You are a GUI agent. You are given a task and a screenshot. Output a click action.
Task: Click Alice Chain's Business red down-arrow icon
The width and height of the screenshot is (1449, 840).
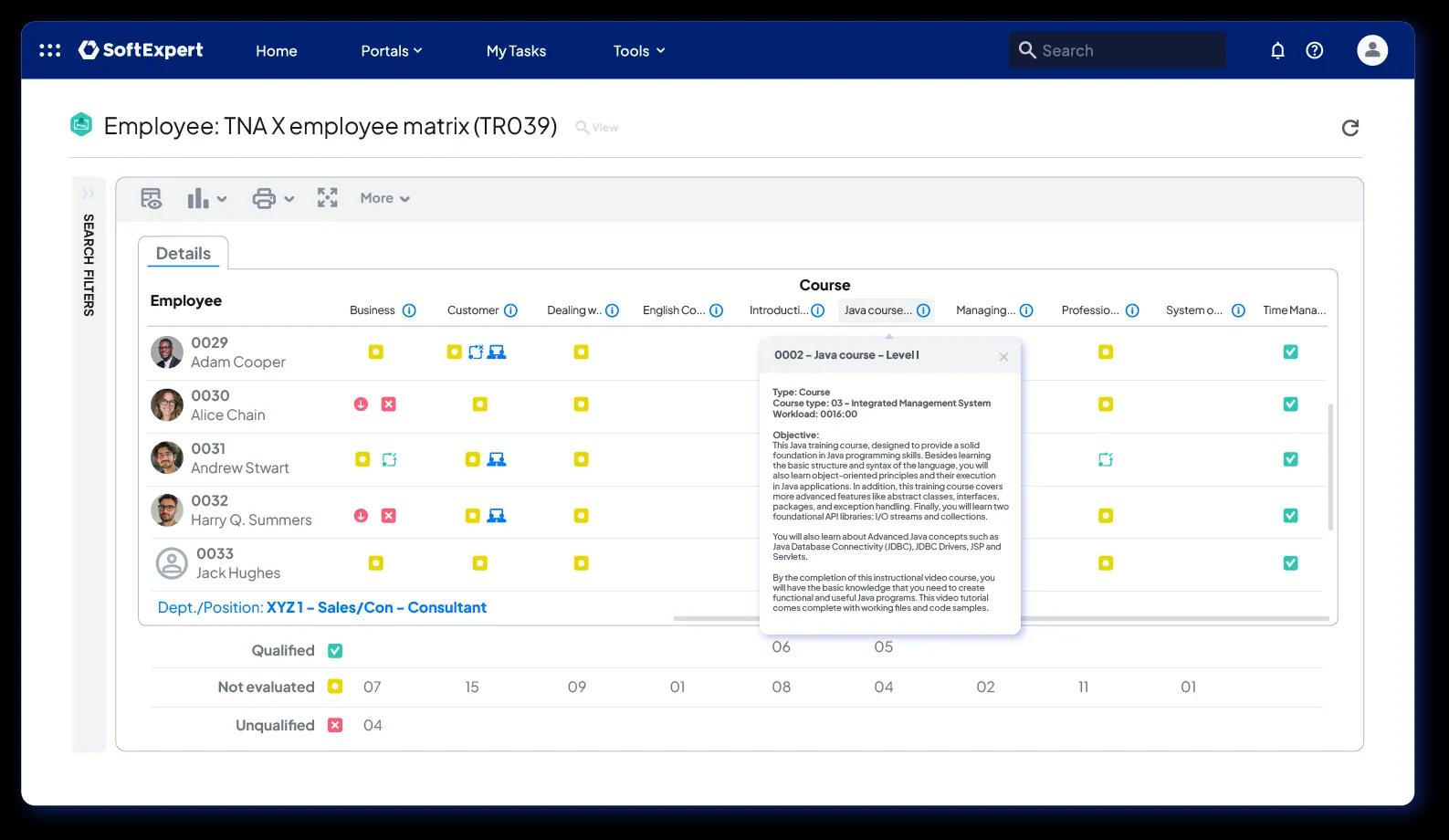coord(361,404)
